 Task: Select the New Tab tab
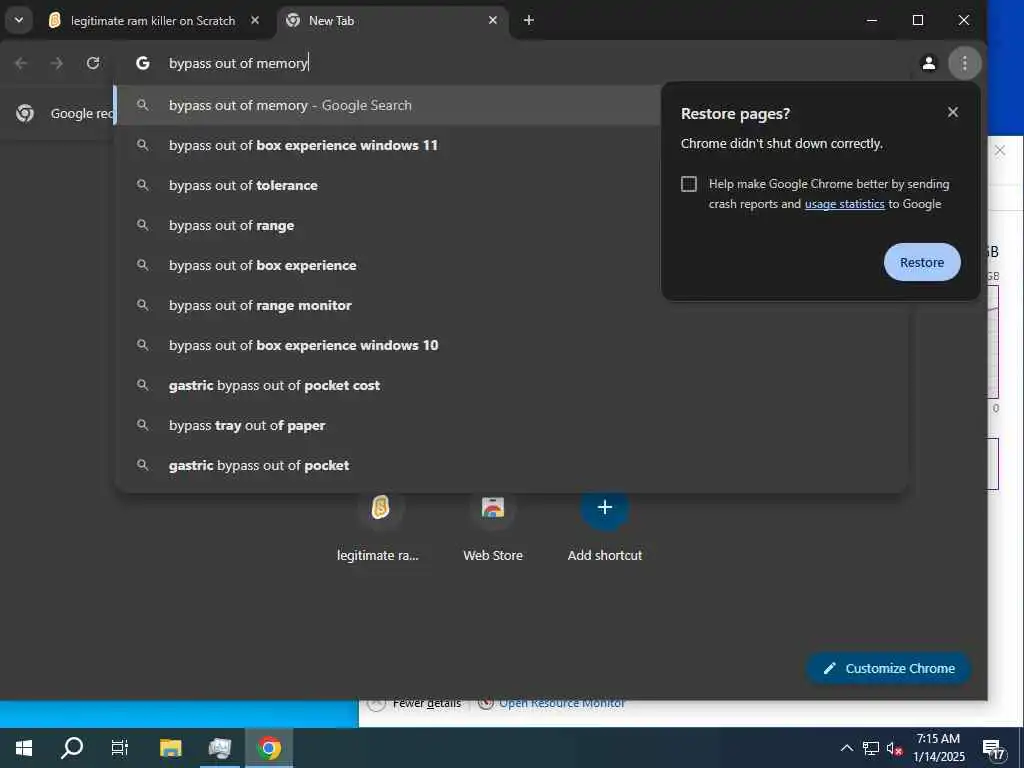(392, 21)
